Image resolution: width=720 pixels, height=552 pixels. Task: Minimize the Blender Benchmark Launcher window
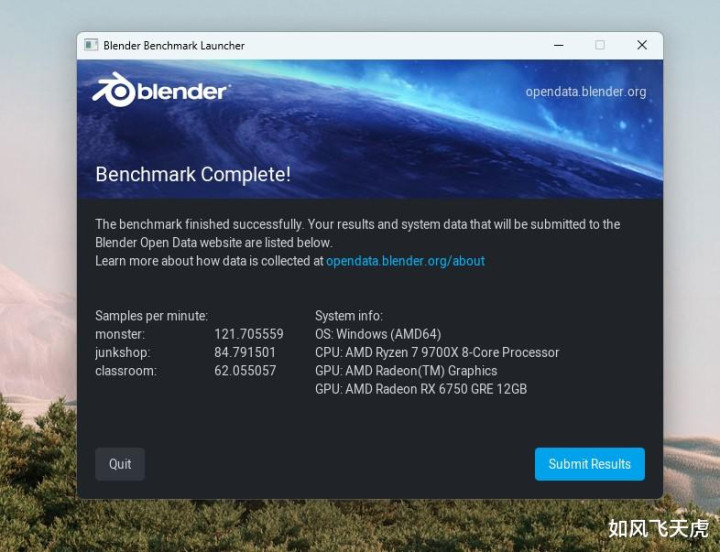[x=559, y=45]
